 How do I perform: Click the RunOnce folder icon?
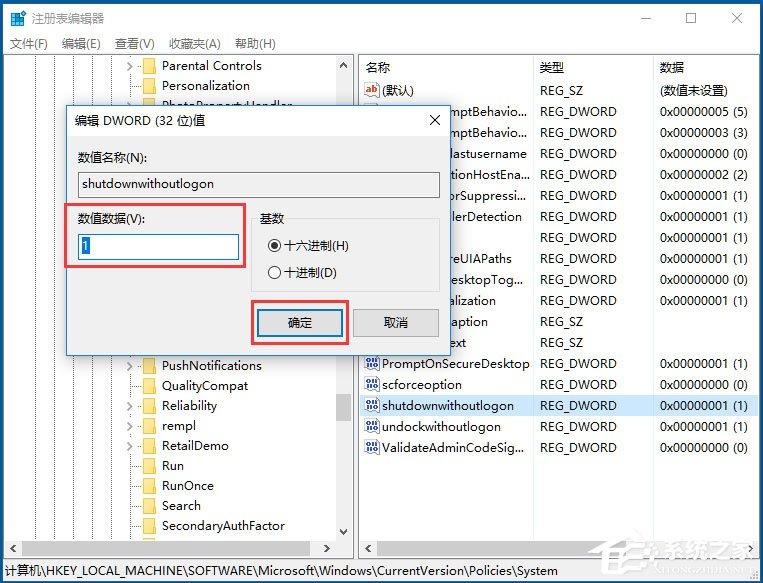(x=149, y=486)
